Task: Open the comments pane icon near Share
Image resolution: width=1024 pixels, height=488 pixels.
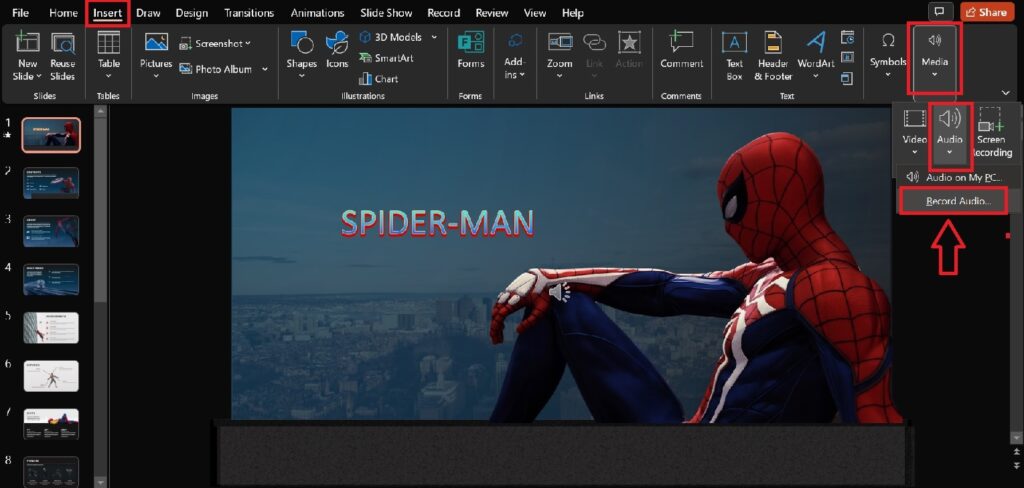Action: click(939, 12)
